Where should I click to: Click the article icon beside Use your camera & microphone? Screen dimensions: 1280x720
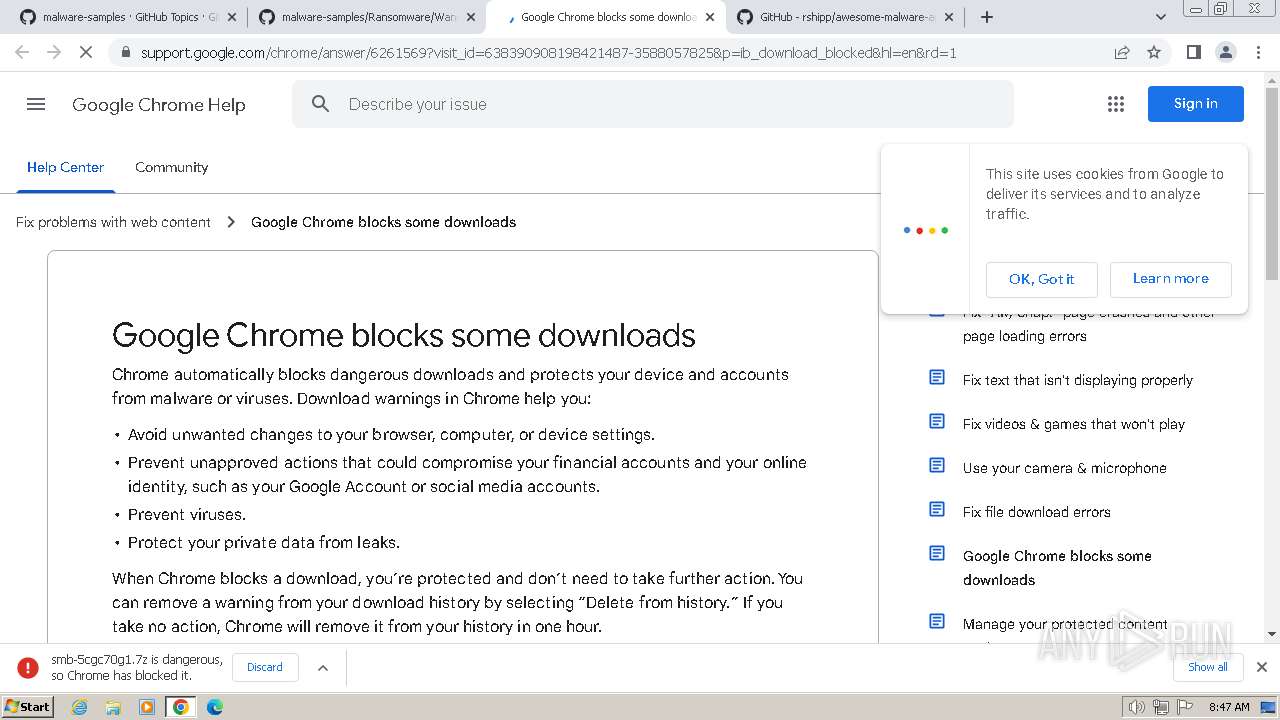(x=937, y=466)
